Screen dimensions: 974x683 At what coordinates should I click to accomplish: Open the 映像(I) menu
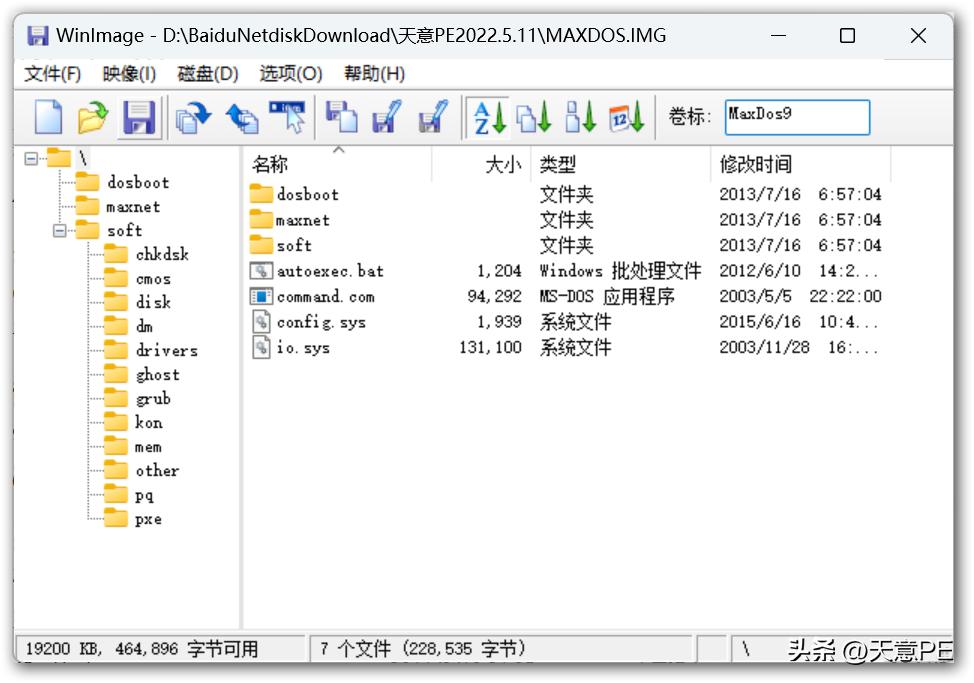click(129, 74)
